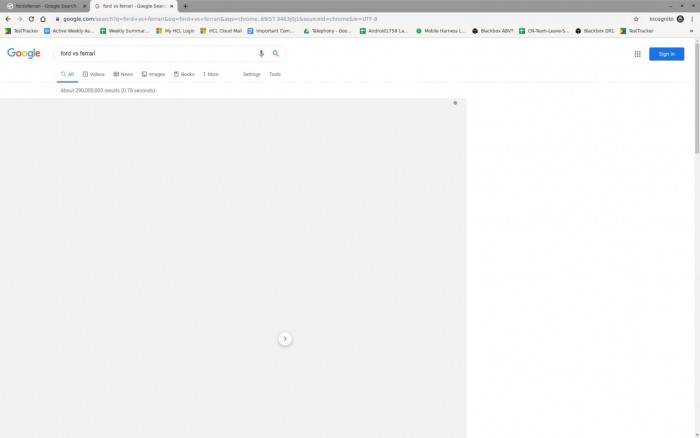The width and height of the screenshot is (700, 438).
Task: Minimize the Chrome window
Action: pos(671,6)
